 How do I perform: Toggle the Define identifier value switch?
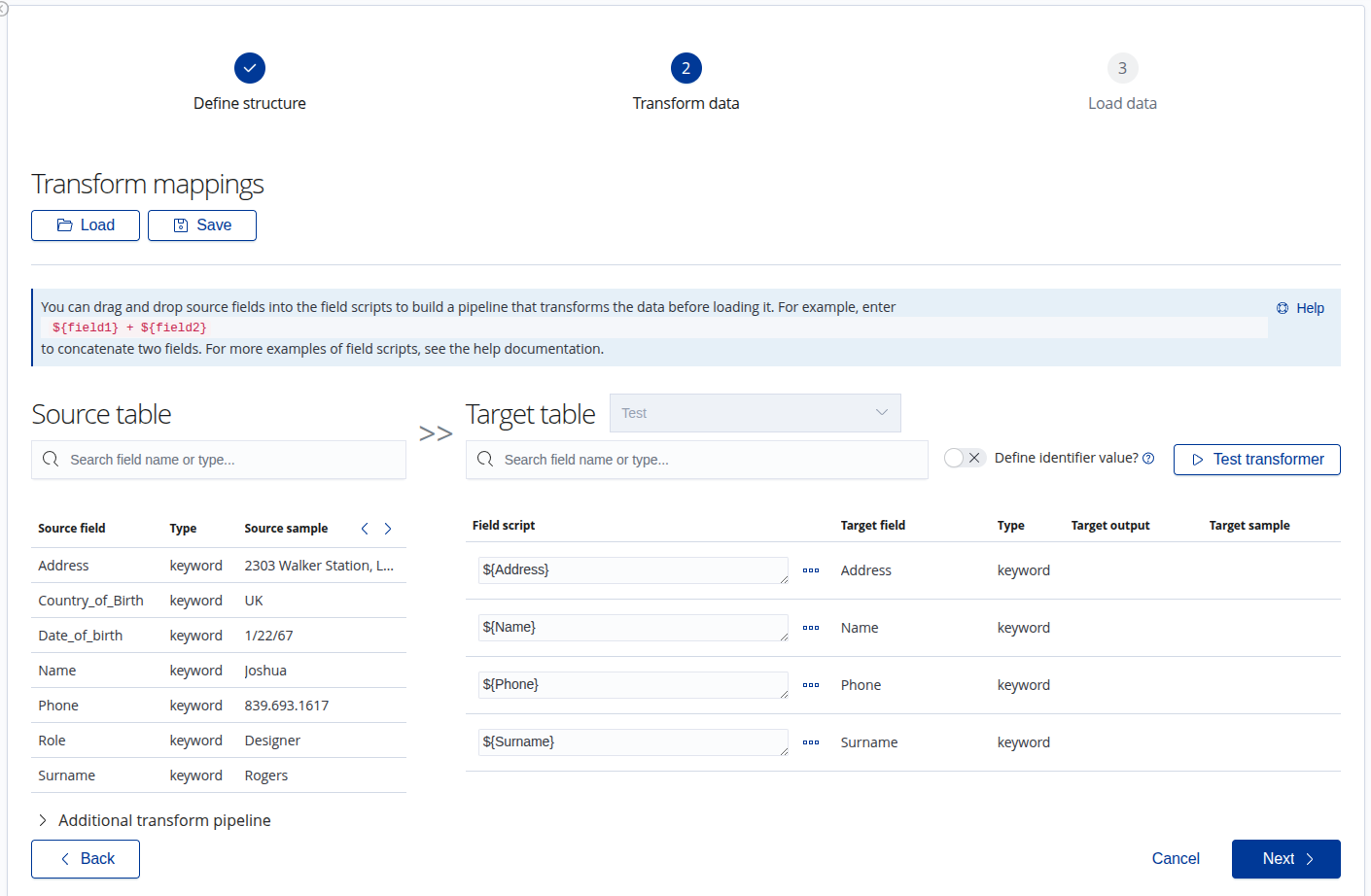click(x=965, y=458)
